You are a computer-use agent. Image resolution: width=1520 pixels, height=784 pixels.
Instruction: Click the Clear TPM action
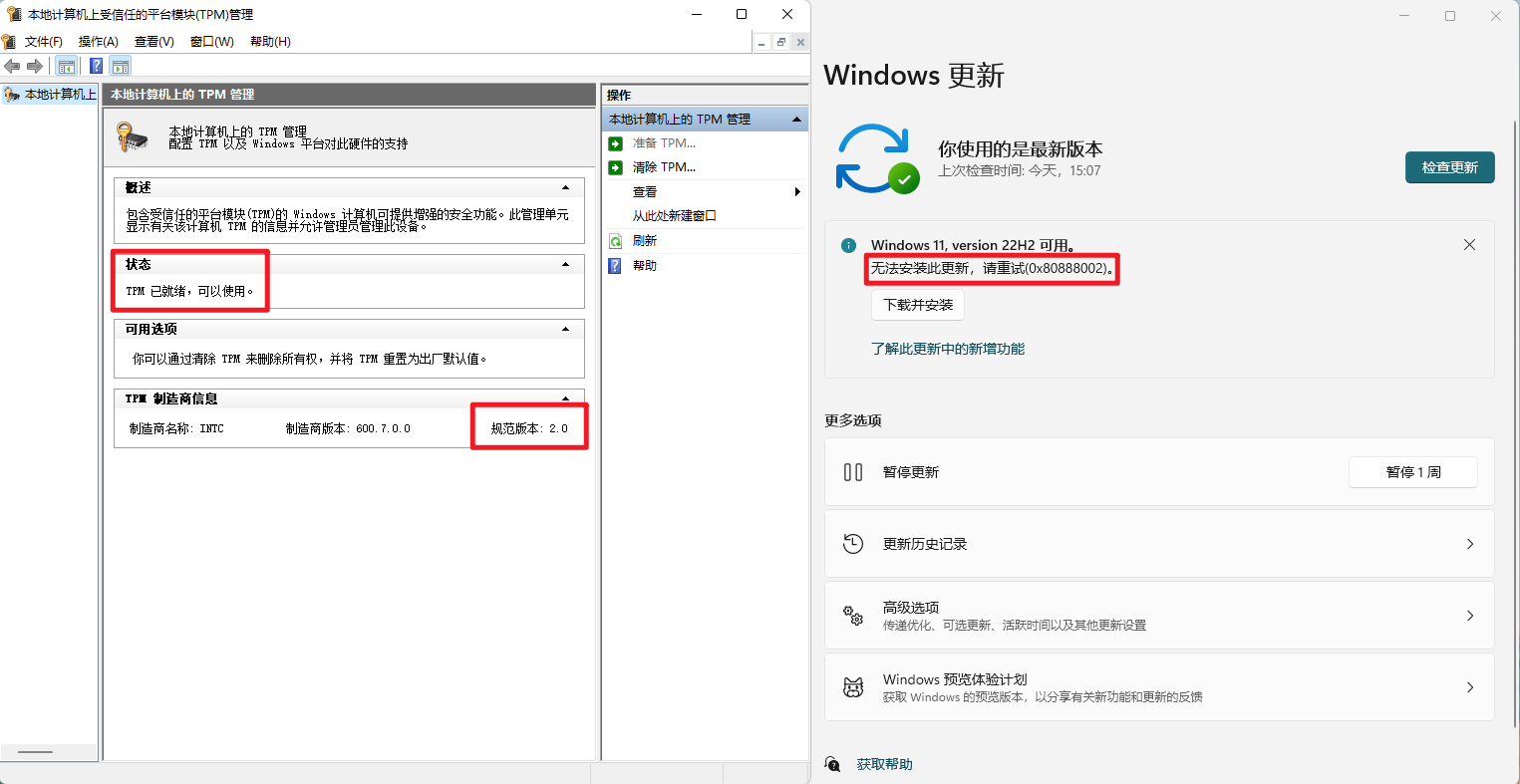(x=664, y=167)
